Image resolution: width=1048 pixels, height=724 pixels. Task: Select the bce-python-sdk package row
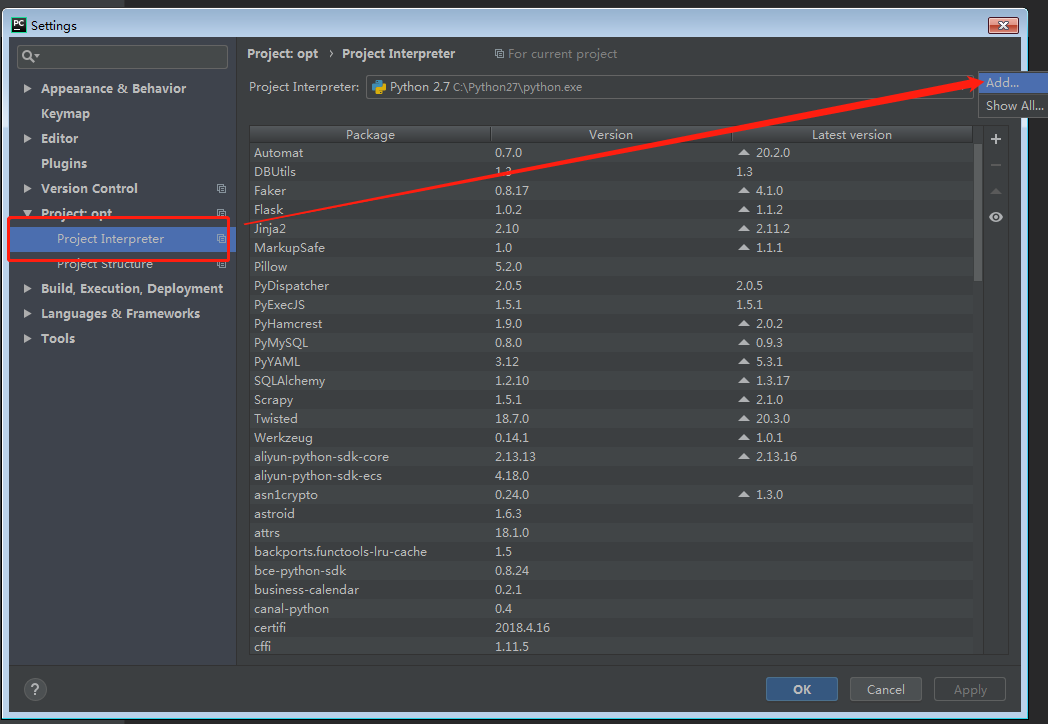point(611,570)
